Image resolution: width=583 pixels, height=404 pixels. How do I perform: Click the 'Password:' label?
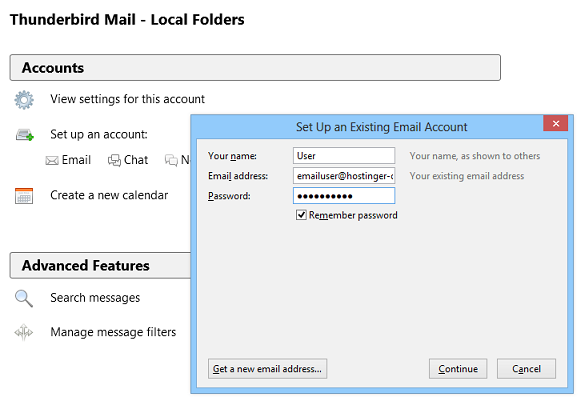pyautogui.click(x=229, y=196)
